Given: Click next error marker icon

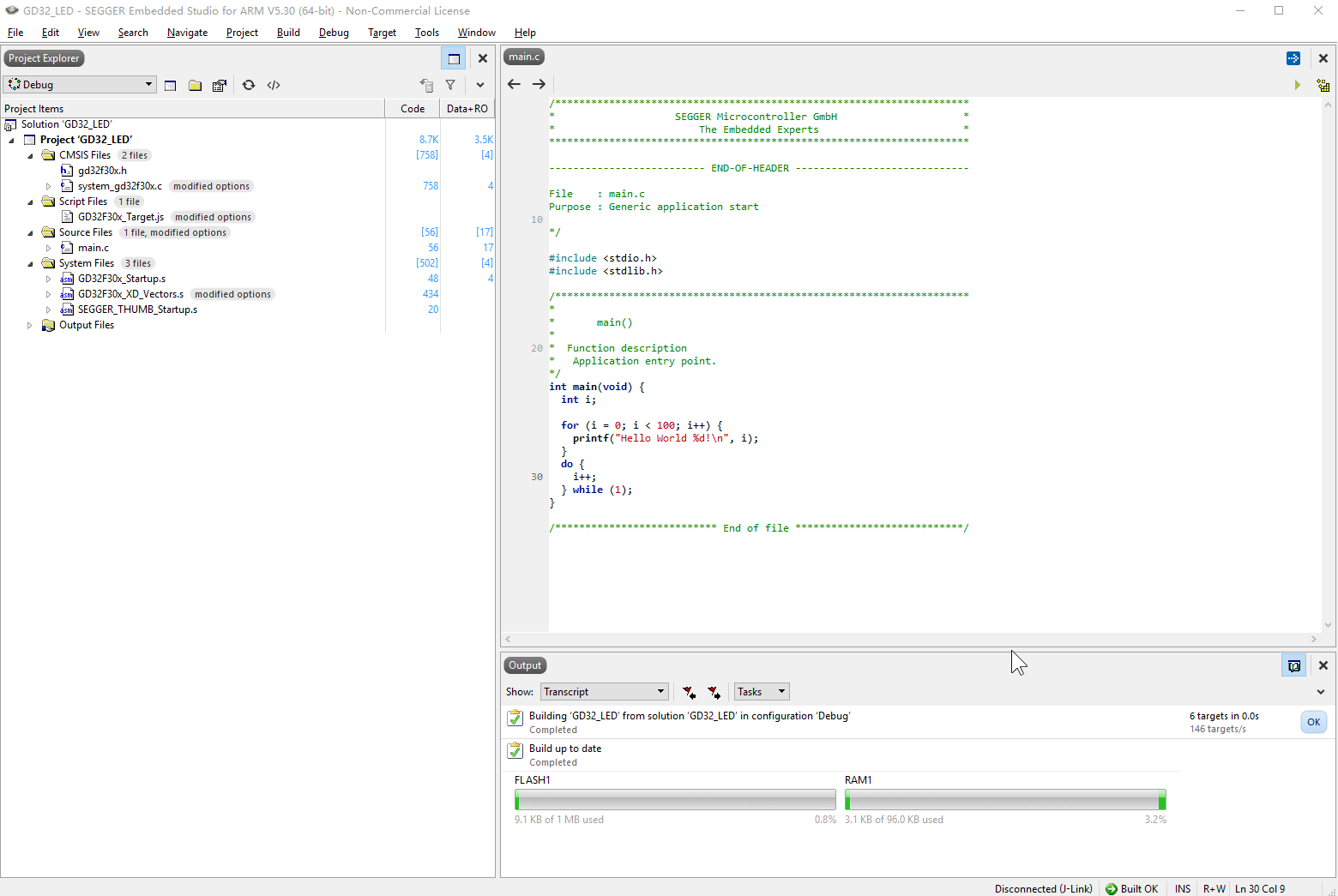Looking at the screenshot, I should 714,692.
